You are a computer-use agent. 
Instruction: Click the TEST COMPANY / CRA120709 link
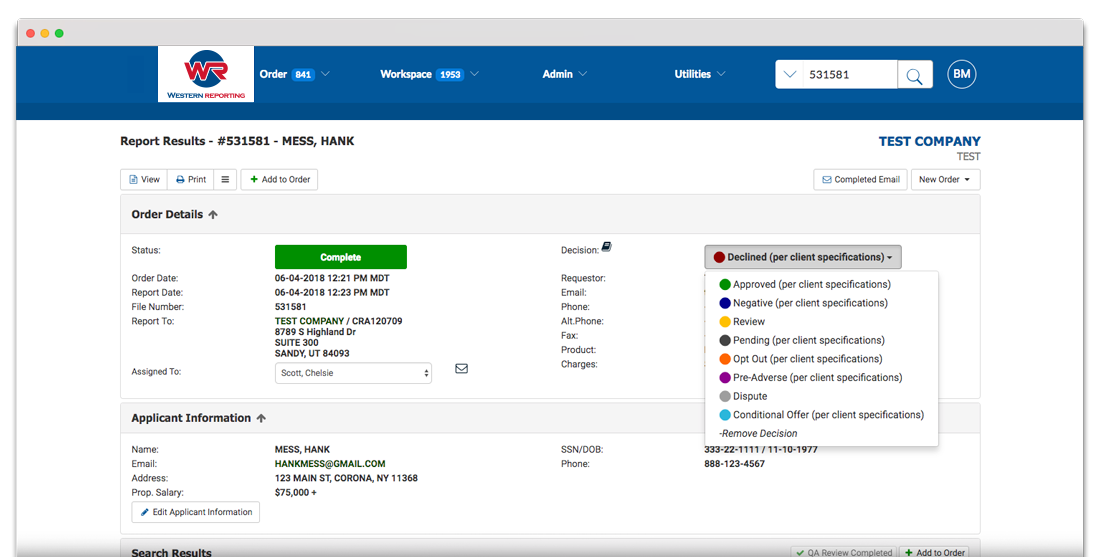pos(339,321)
